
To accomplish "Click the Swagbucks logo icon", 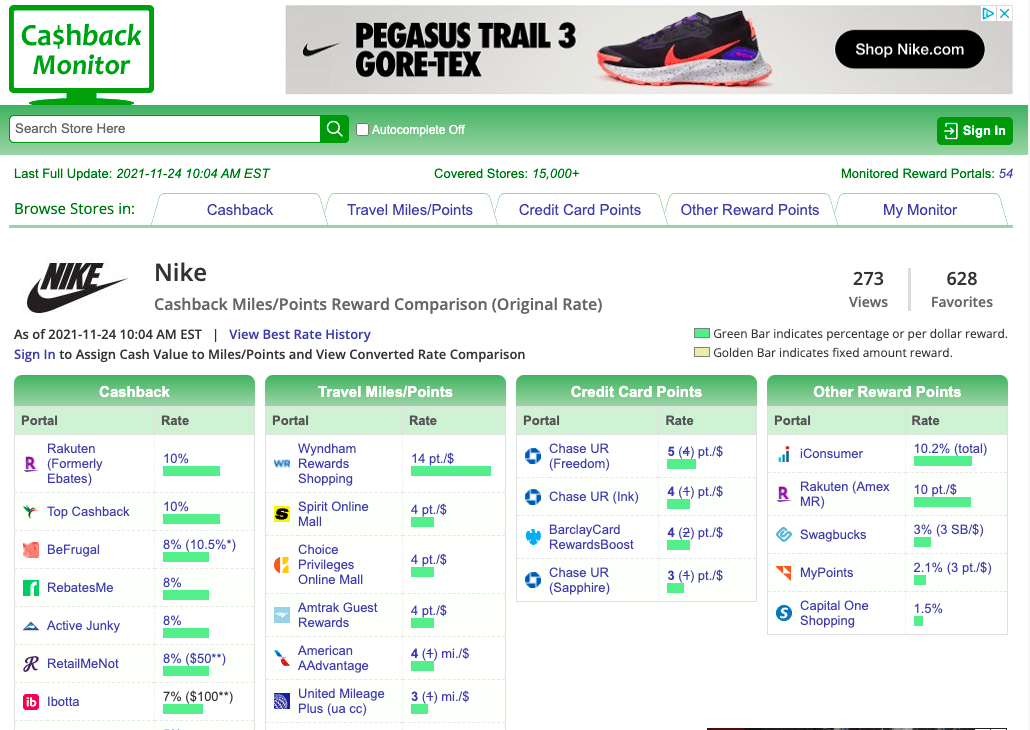I will click(784, 534).
